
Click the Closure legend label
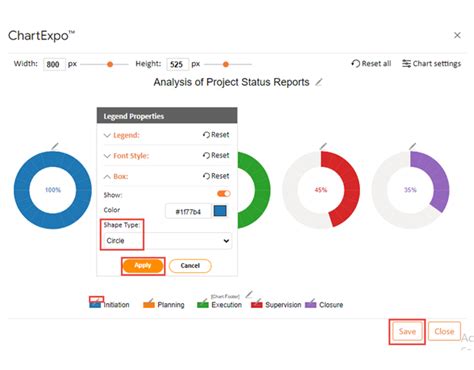point(331,305)
